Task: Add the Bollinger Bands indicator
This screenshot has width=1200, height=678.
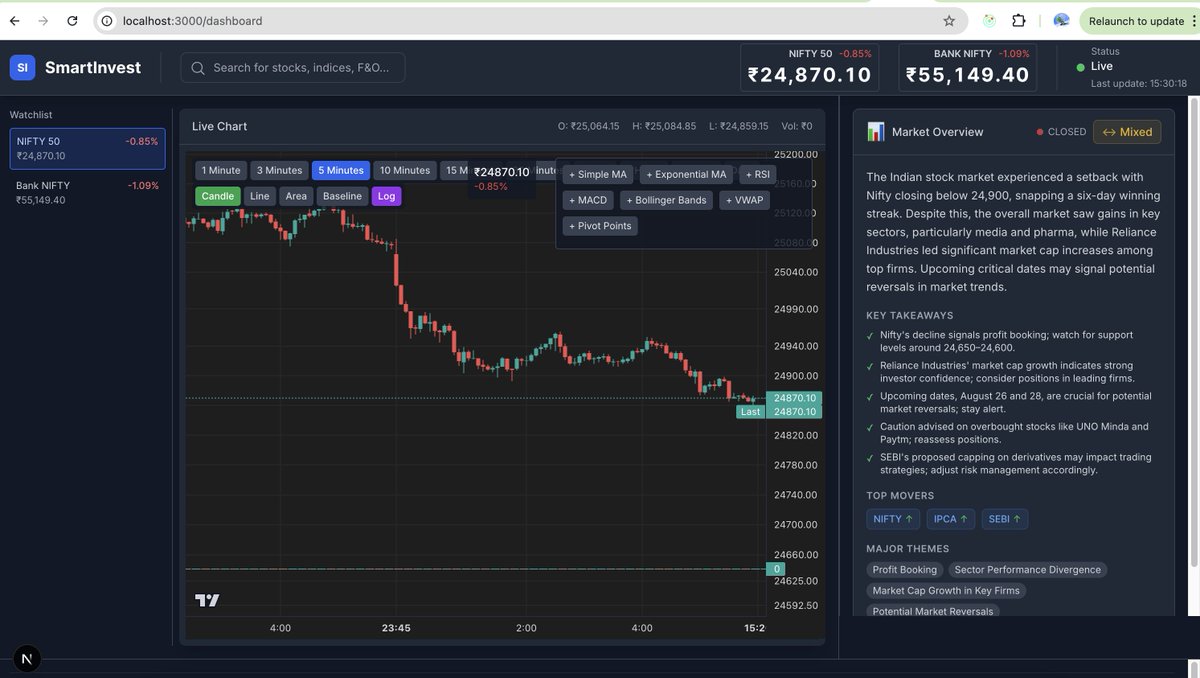Action: (666, 200)
